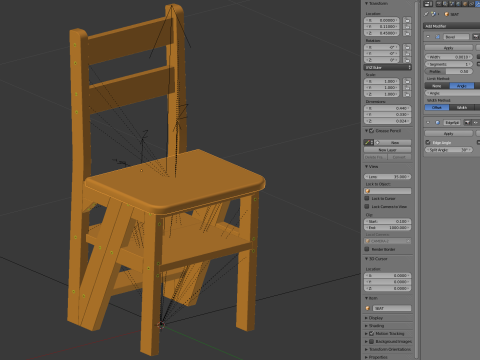This screenshot has width=480, height=360.
Task: Select Width as Width Method
Action: [462, 108]
